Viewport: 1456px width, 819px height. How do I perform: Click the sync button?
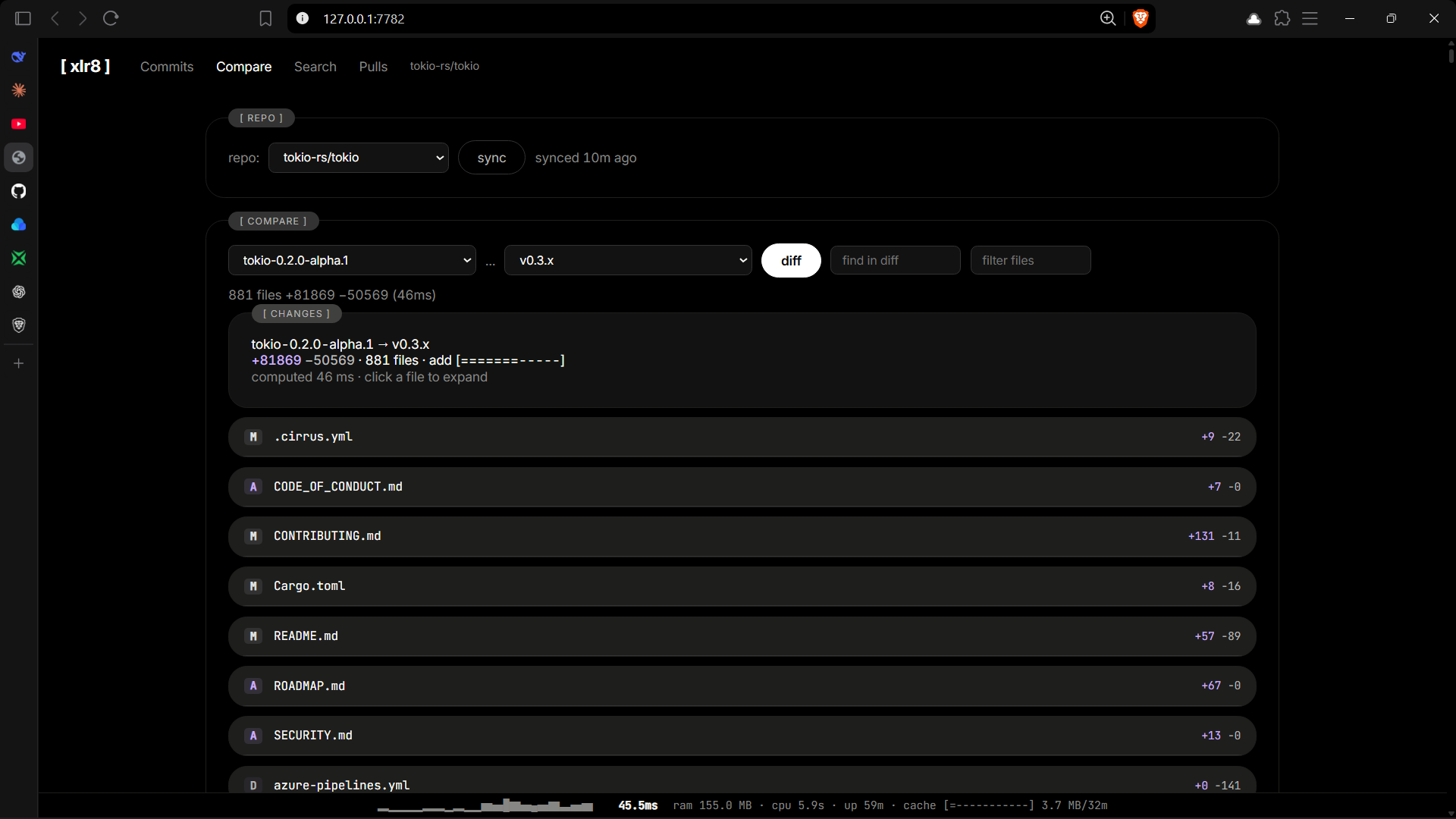tap(491, 158)
